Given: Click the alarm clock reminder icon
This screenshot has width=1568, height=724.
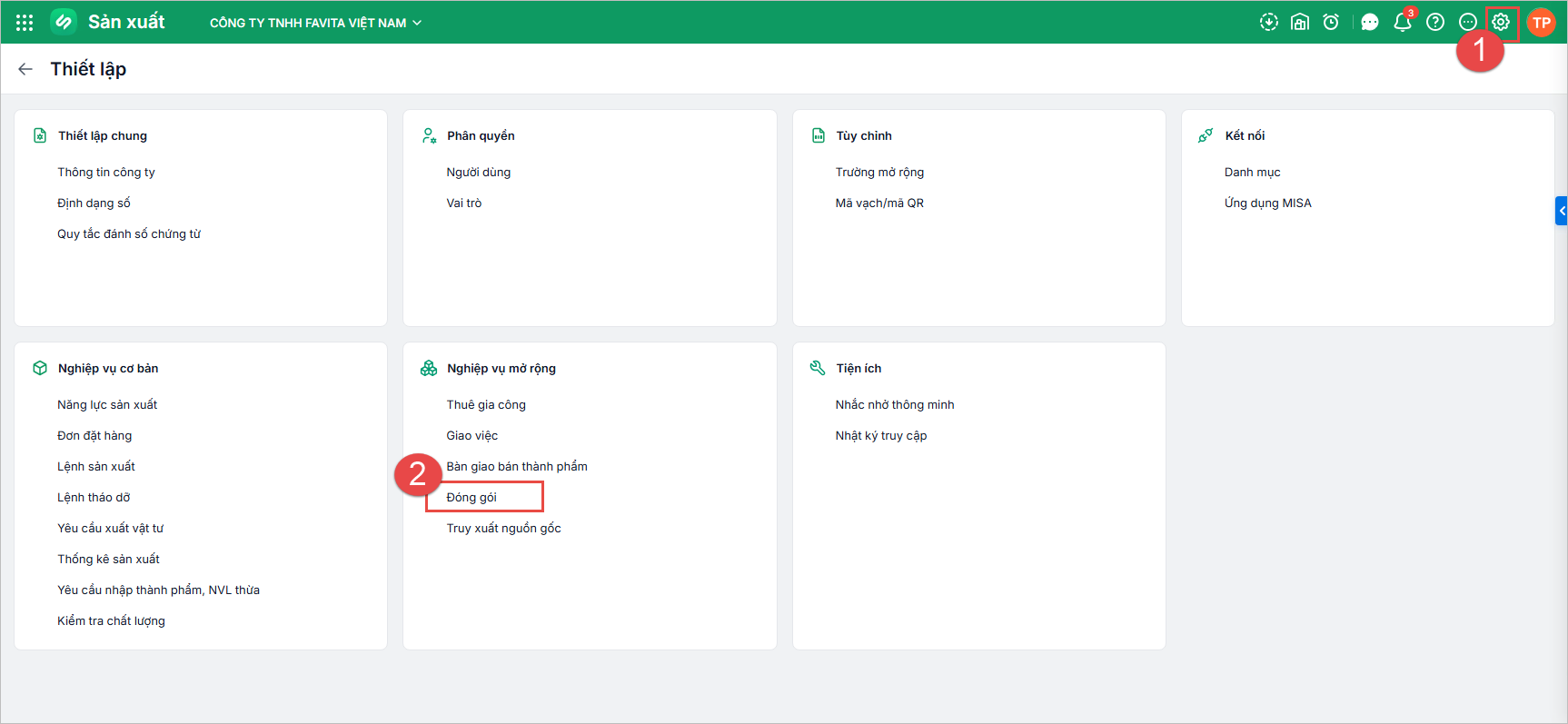Looking at the screenshot, I should [1331, 23].
